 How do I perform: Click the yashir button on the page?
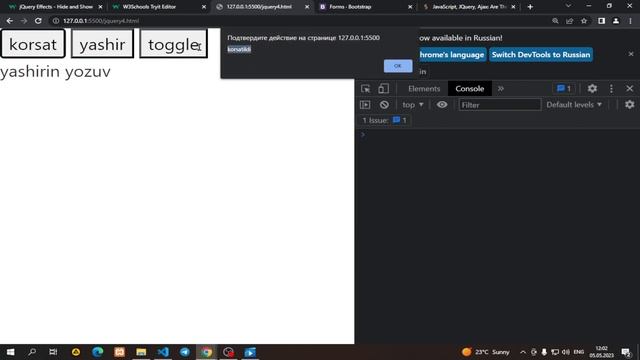pos(102,44)
